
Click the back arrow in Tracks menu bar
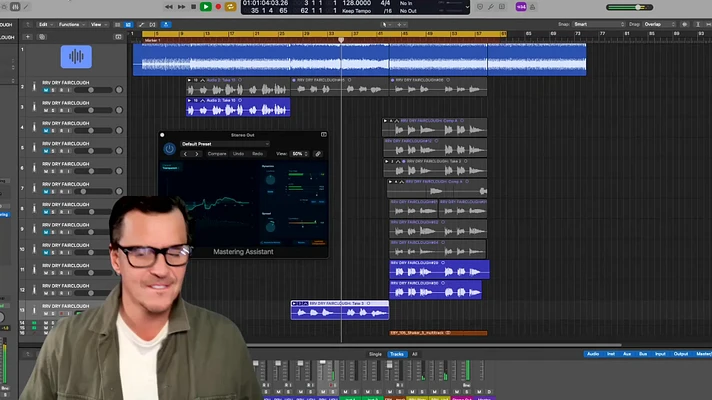[28, 25]
